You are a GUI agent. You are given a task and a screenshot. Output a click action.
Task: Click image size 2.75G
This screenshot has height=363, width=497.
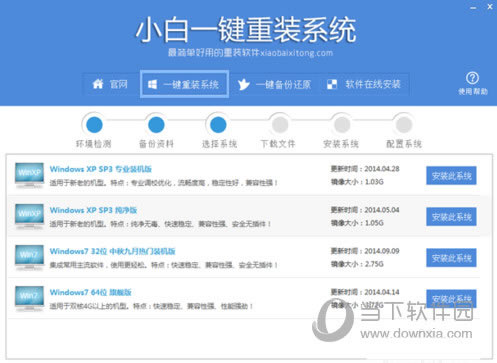coord(374,264)
